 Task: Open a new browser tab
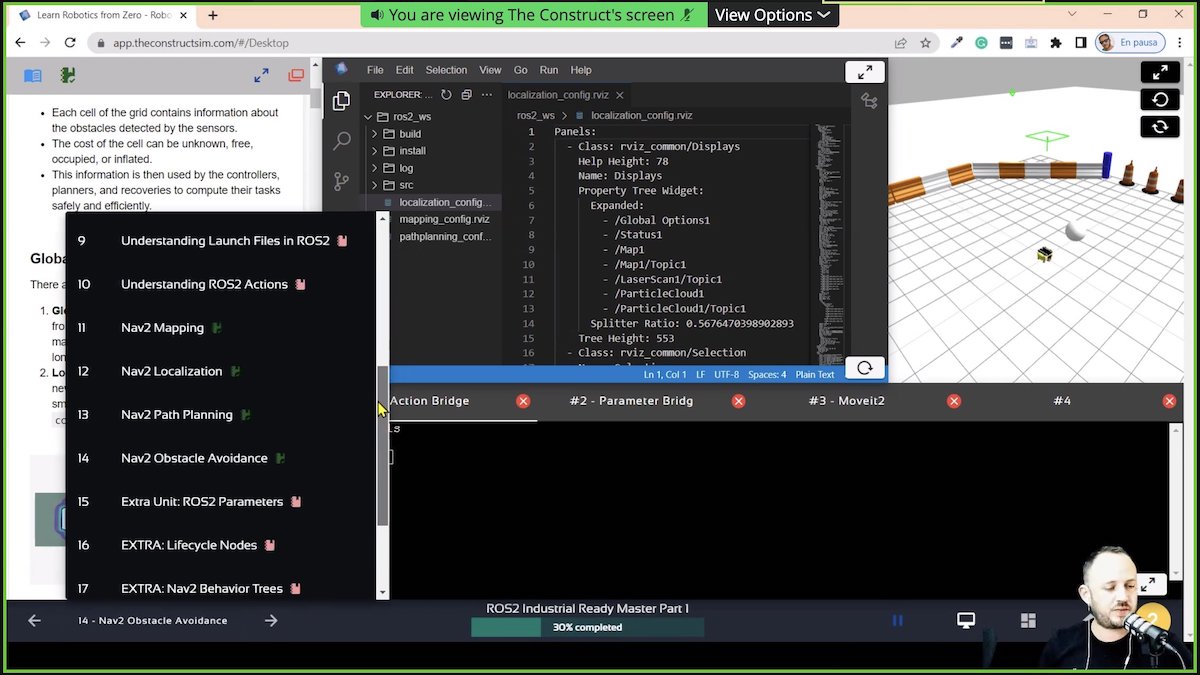click(x=213, y=15)
